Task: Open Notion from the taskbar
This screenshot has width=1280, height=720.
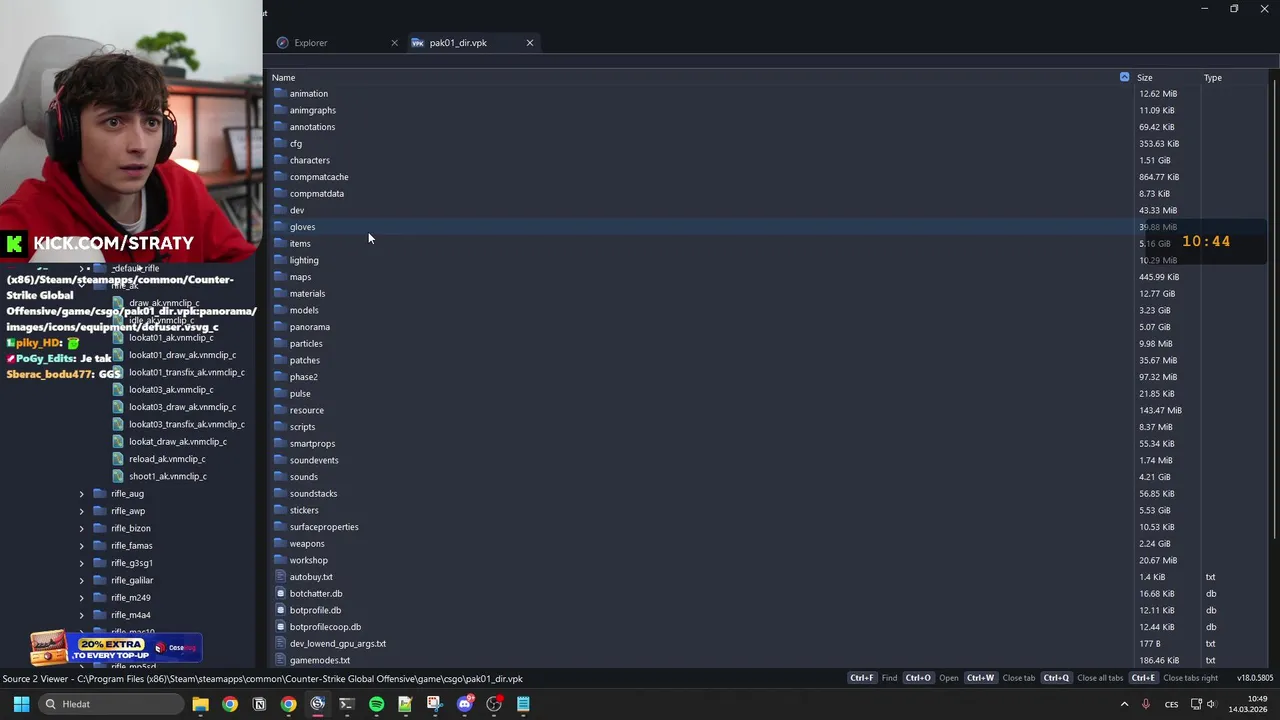Action: point(259,704)
